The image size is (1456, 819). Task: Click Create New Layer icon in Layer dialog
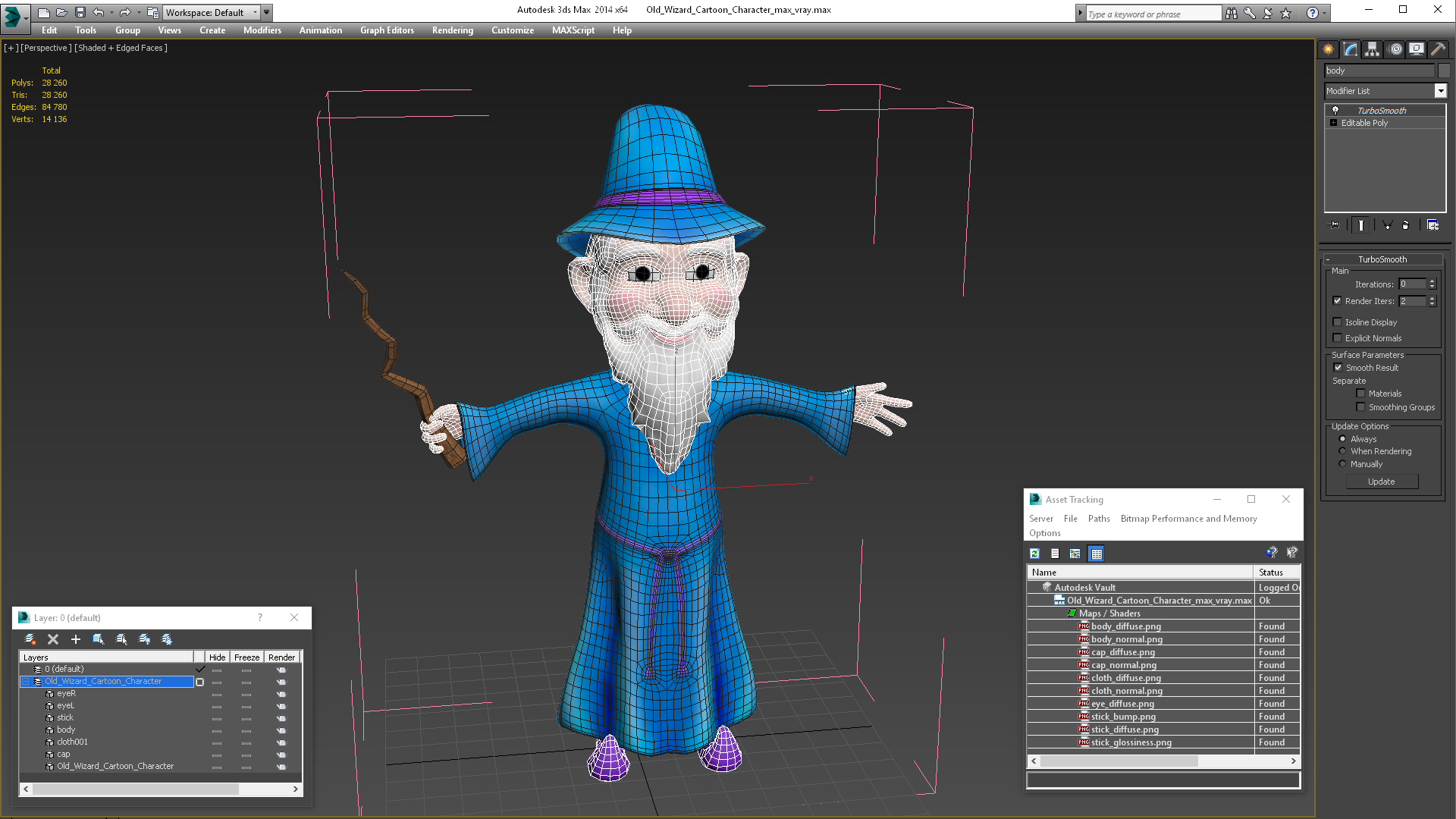tap(30, 639)
